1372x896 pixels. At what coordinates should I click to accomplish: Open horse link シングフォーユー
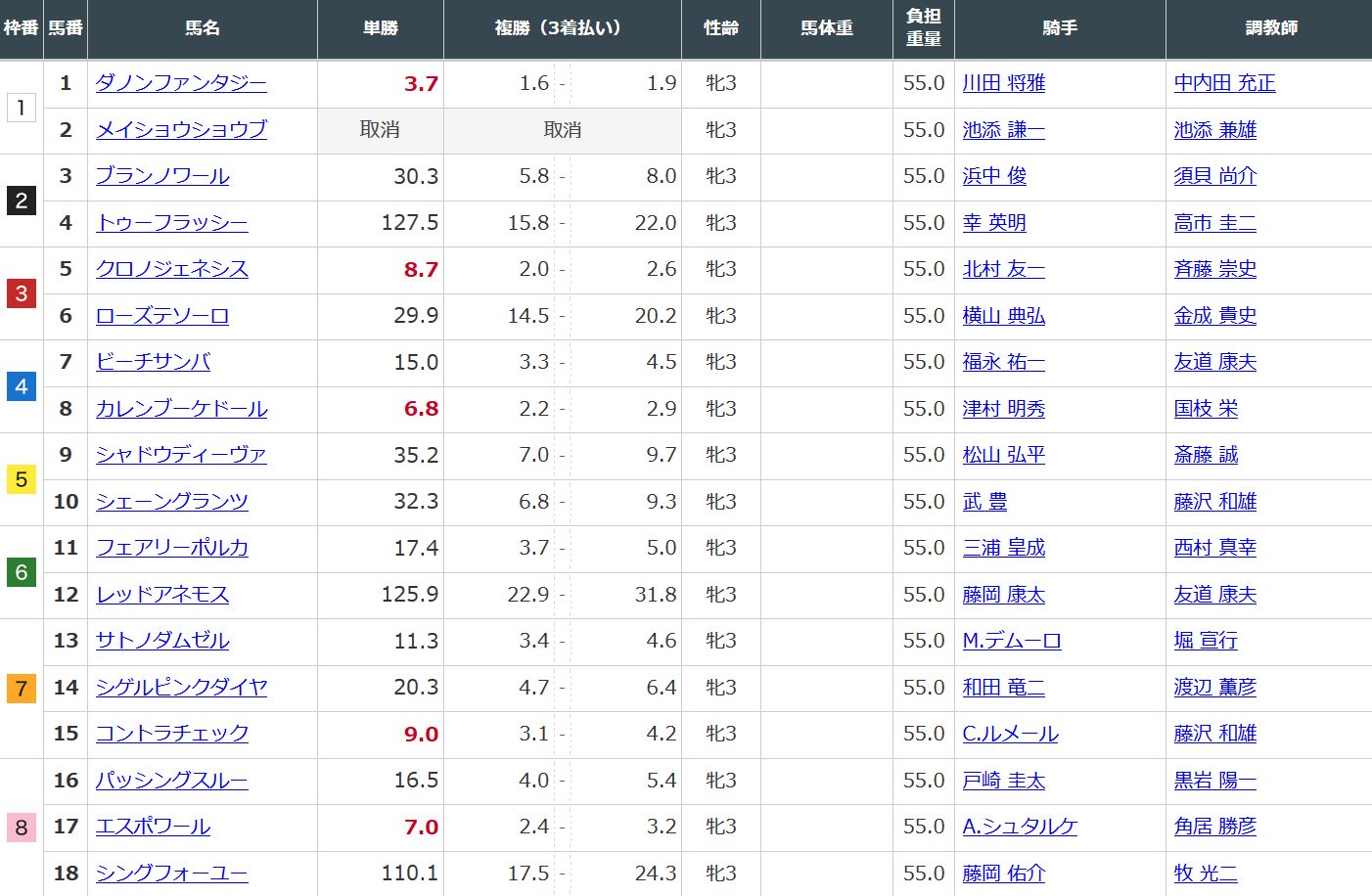[x=171, y=874]
